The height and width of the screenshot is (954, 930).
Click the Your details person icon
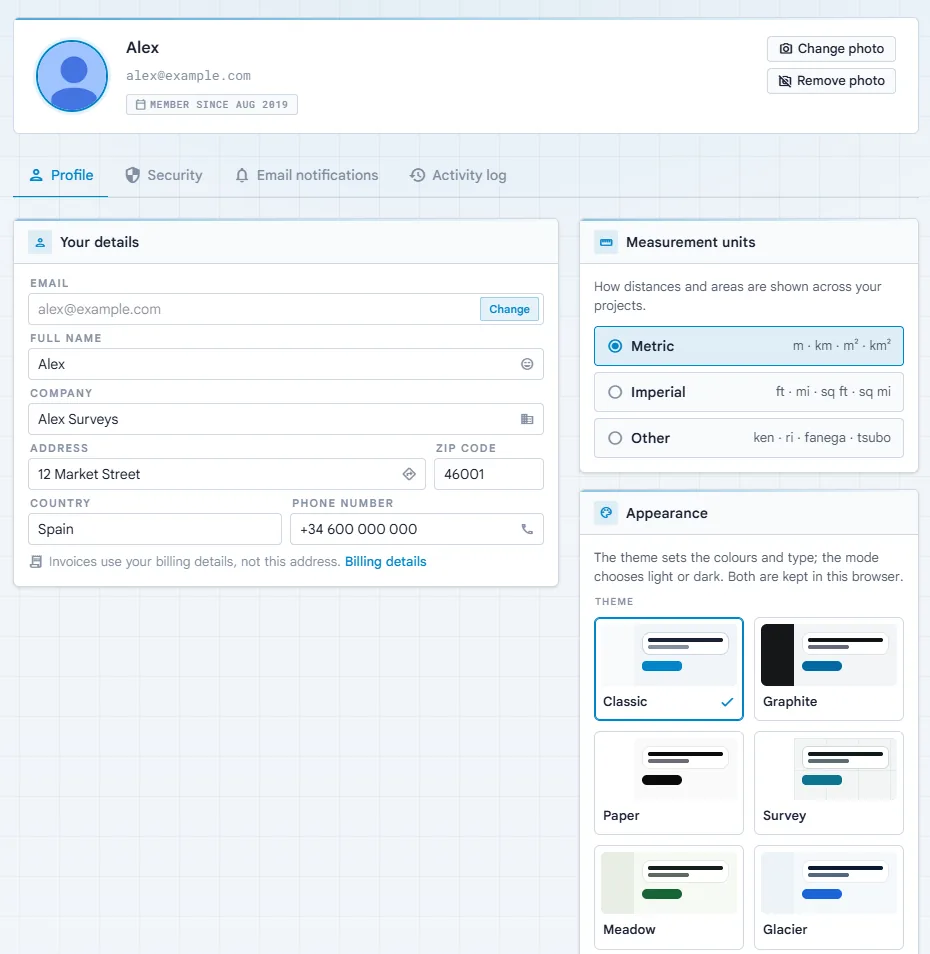(x=40, y=242)
